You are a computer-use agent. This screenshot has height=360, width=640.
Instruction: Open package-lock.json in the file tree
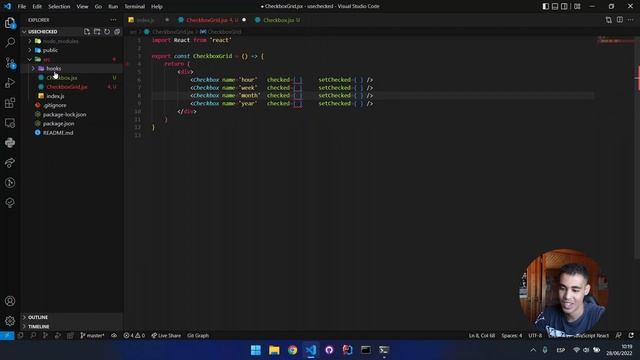click(71, 114)
